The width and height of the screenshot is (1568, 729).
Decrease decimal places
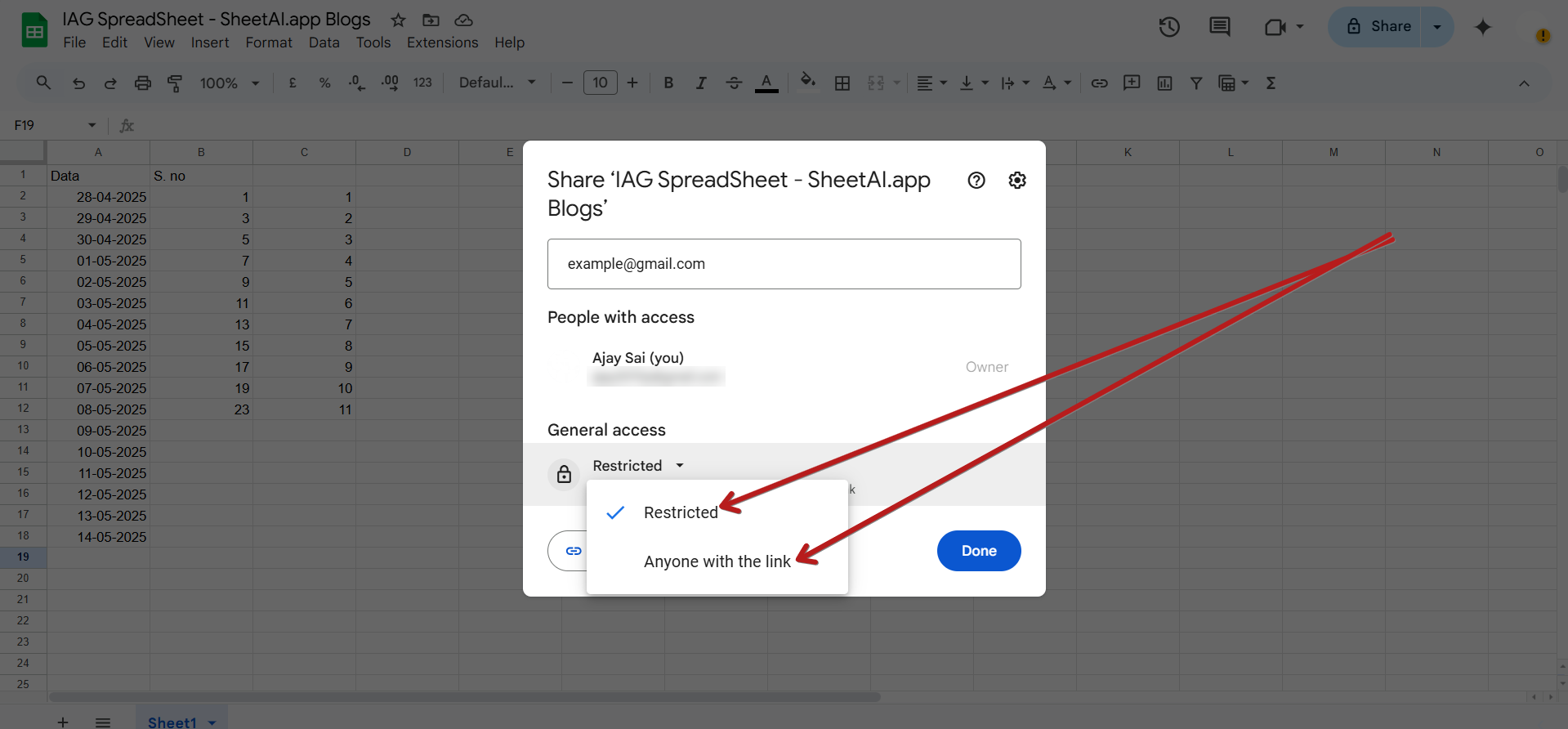tap(356, 83)
